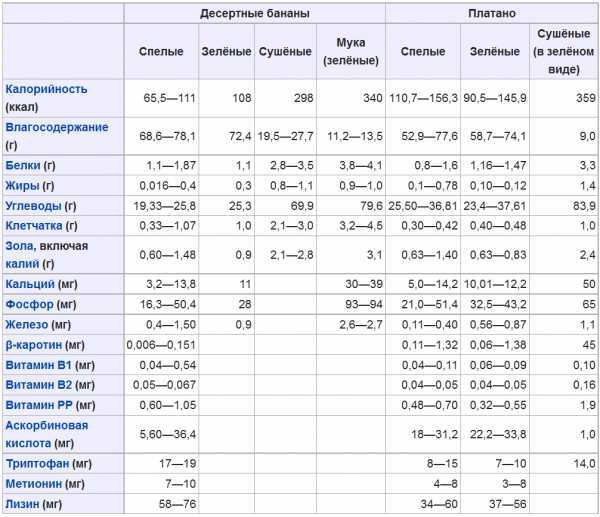Select phosphorus value 93—94
Screen dimensions: 600x517
coord(364,305)
